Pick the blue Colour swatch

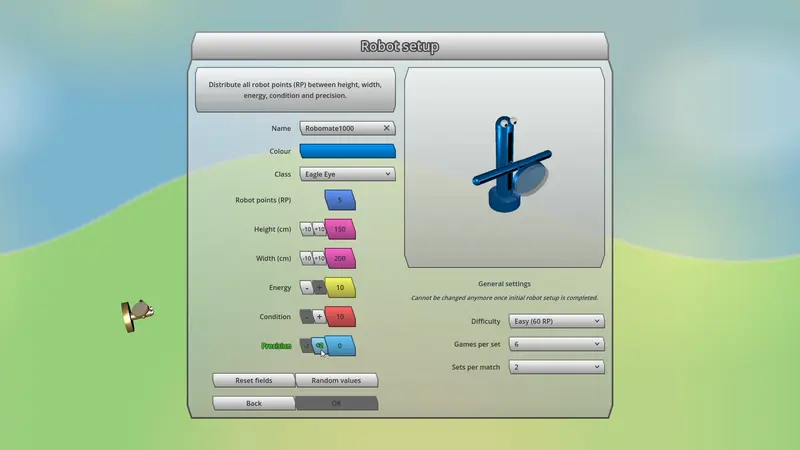click(x=347, y=151)
